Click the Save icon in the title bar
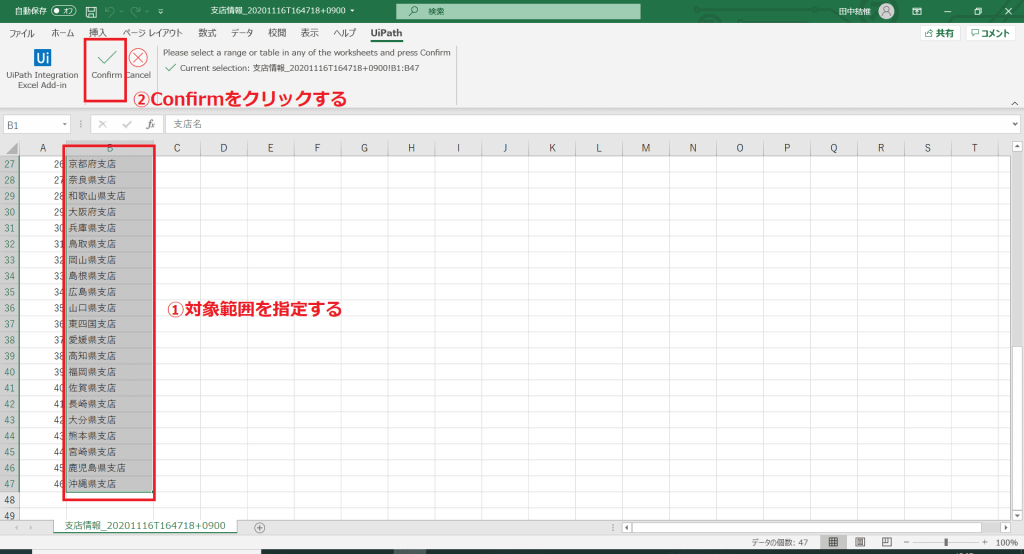The height and width of the screenshot is (554, 1024). (92, 11)
